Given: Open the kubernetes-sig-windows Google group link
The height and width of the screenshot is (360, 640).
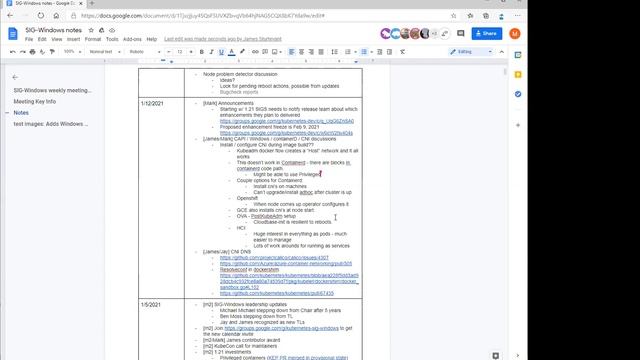Looking at the screenshot, I should [x=281, y=328].
